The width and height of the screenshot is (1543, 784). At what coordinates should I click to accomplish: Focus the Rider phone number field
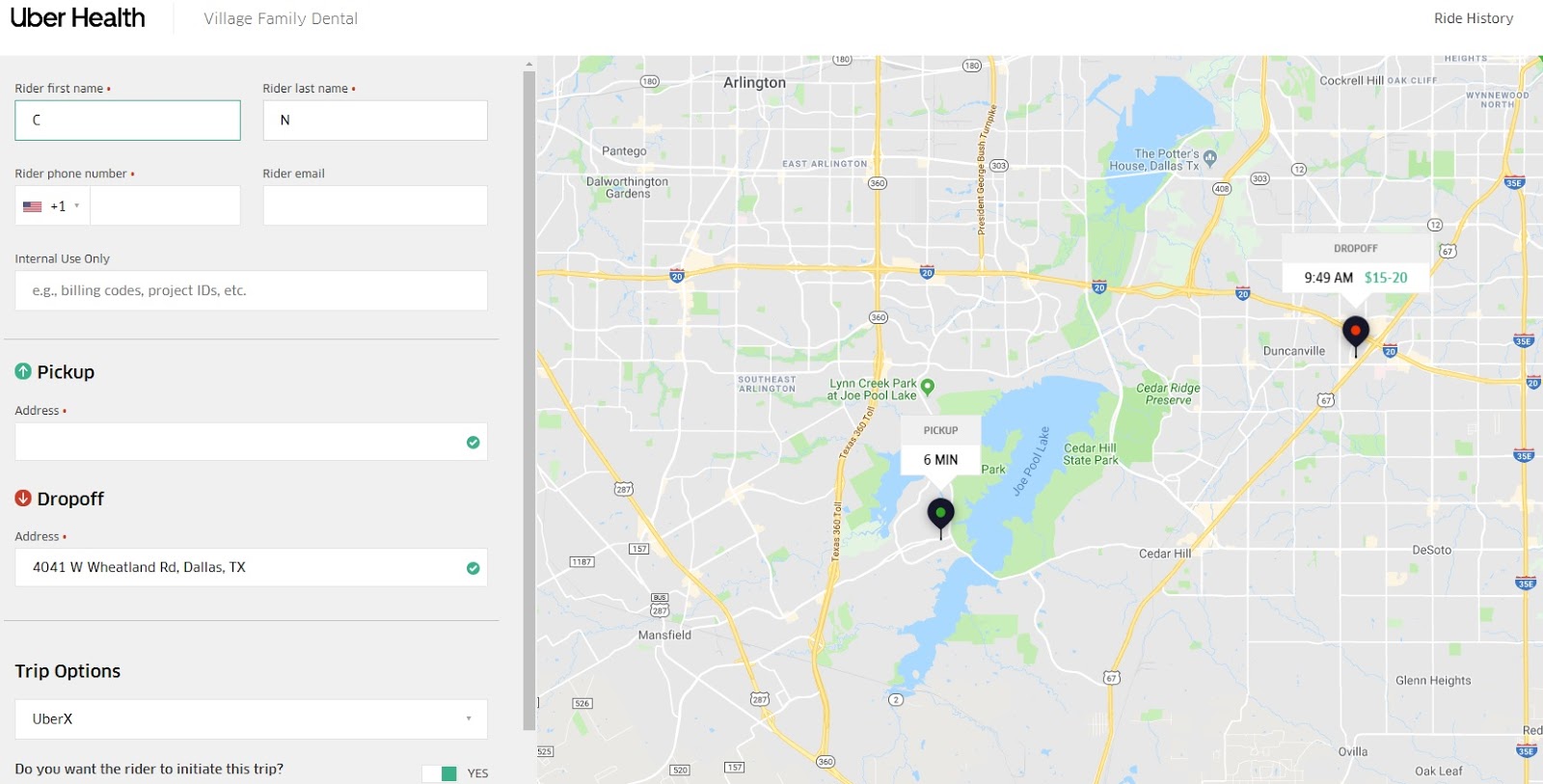tap(165, 205)
